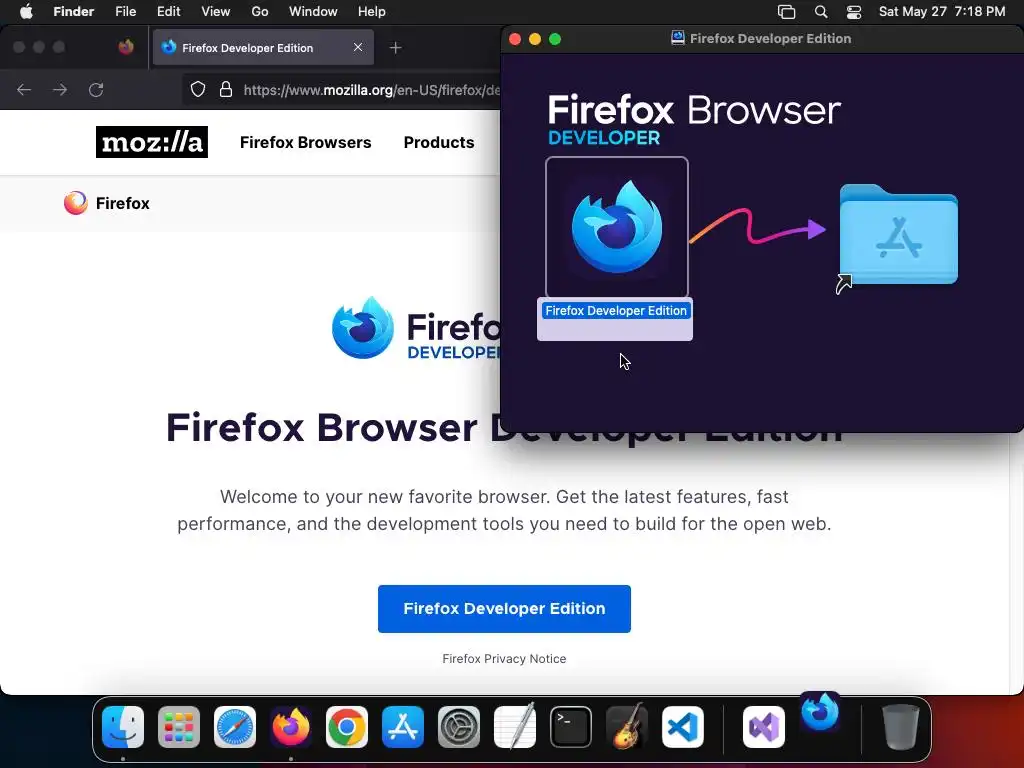1024x768 pixels.
Task: Open the Finder menu in menu bar
Action: (x=74, y=12)
